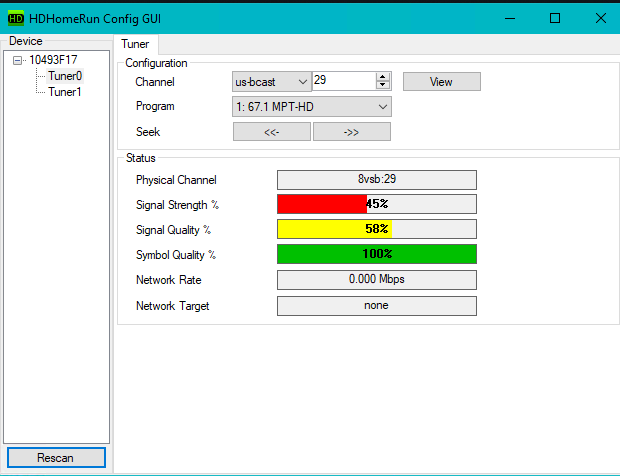This screenshot has width=620, height=476.
Task: Click the yellow Signal Quality bar
Action: pos(377,229)
